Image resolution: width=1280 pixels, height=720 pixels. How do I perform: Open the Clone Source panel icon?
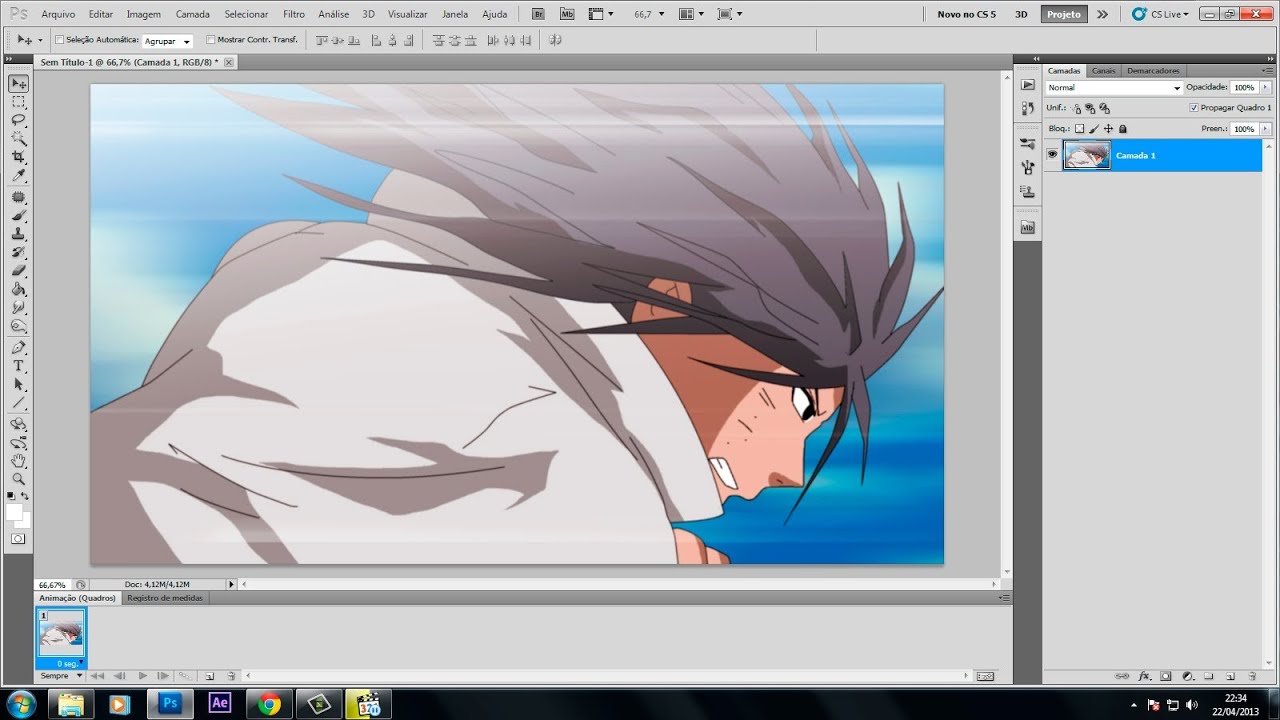1027,190
